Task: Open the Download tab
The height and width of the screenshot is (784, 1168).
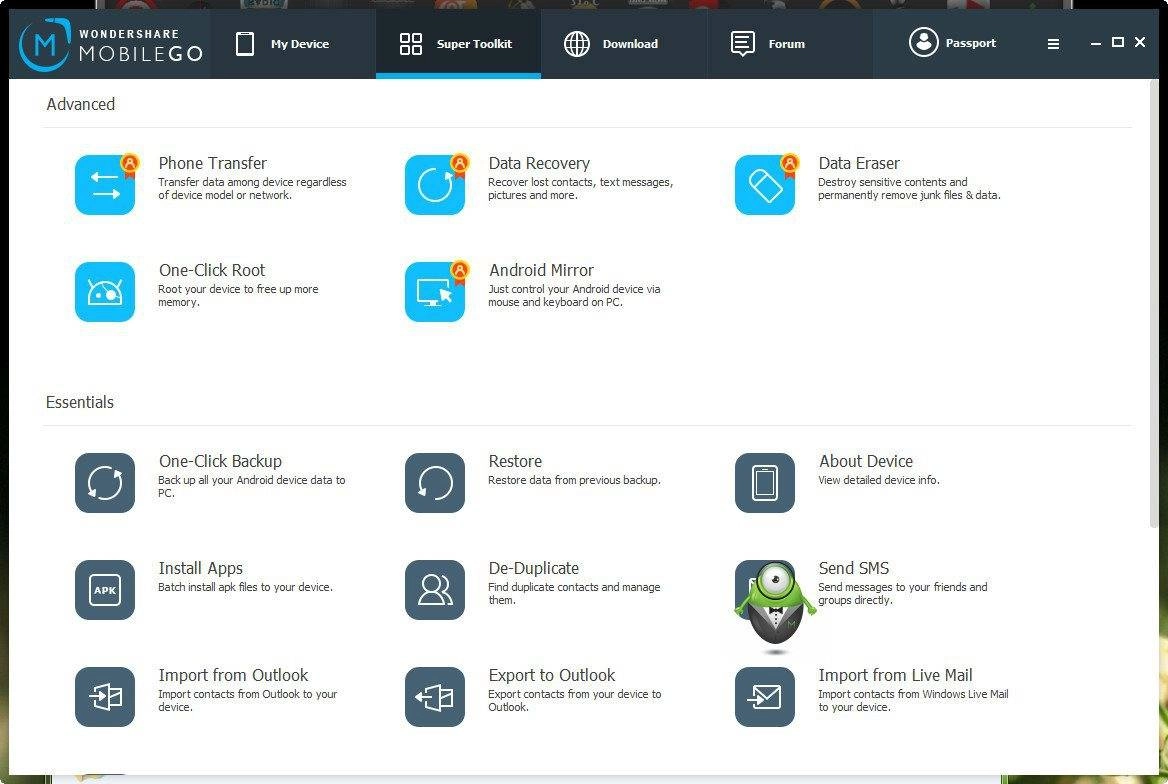Action: coord(624,44)
